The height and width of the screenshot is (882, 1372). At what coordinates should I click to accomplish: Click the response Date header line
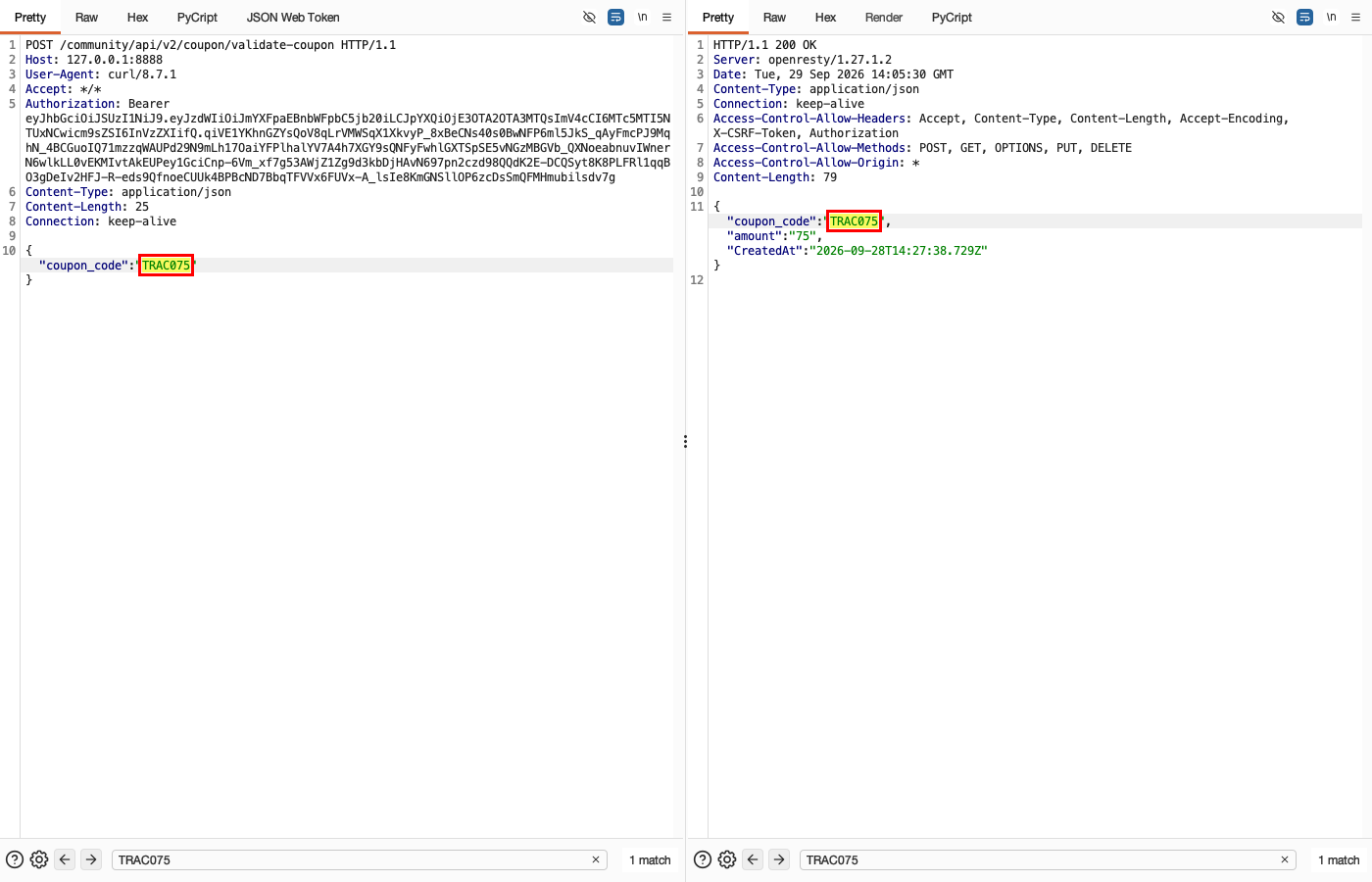pos(833,74)
